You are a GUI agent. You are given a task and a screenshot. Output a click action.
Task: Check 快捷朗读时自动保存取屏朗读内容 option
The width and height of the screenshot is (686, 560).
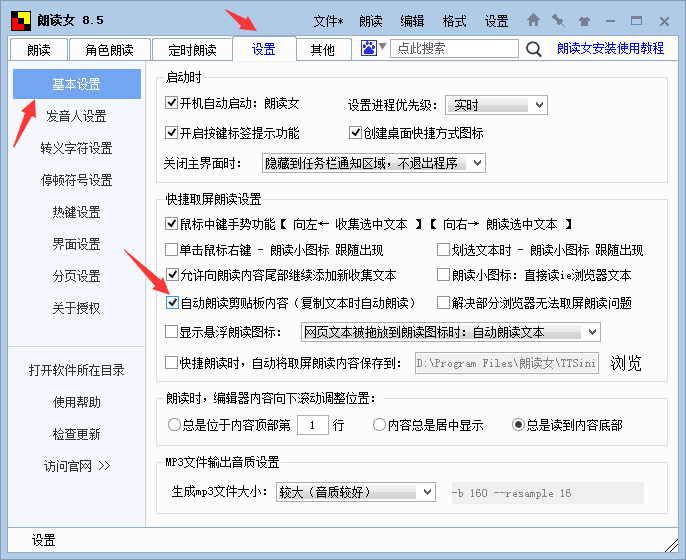171,363
